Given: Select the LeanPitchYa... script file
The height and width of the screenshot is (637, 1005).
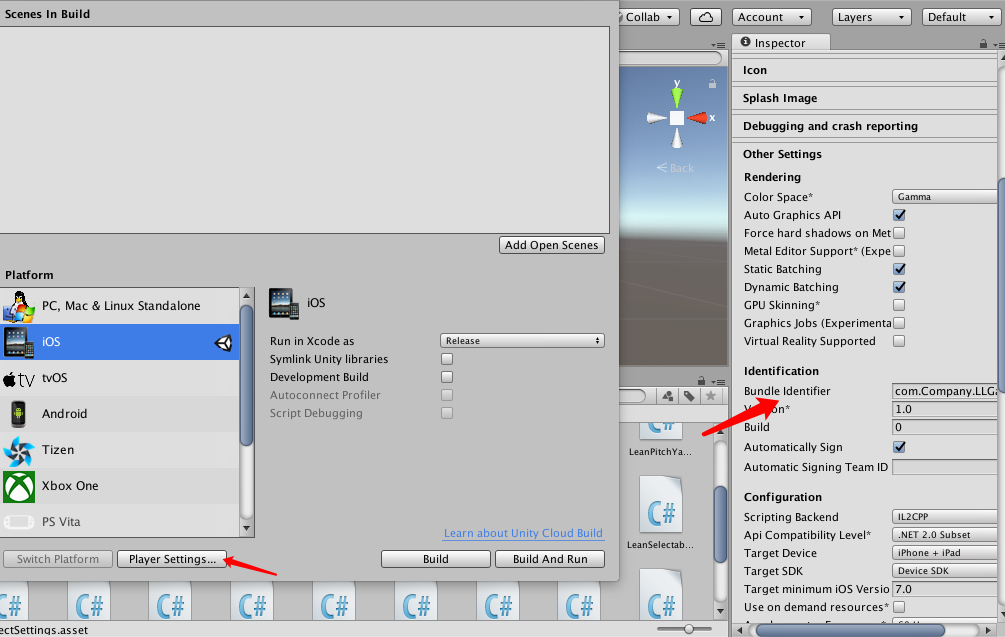Looking at the screenshot, I should [660, 440].
